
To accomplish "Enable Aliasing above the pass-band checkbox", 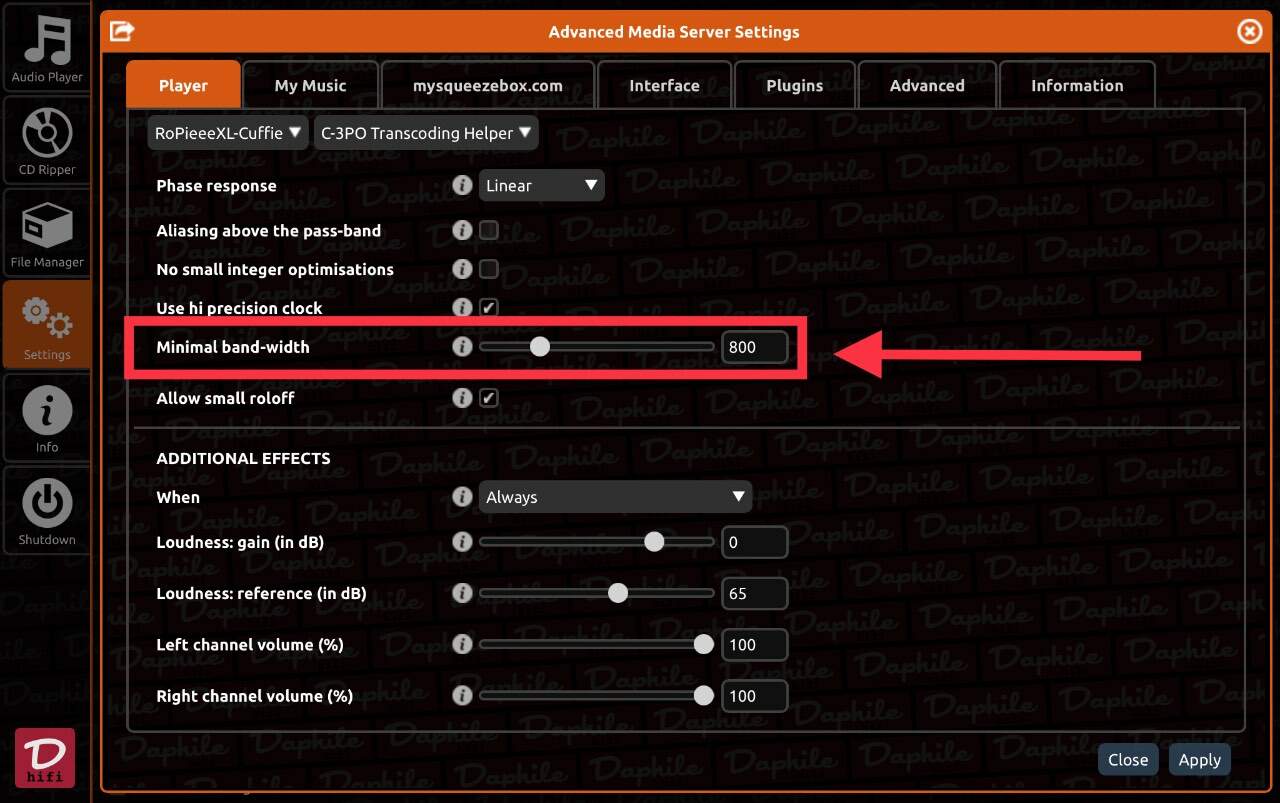I will click(489, 230).
